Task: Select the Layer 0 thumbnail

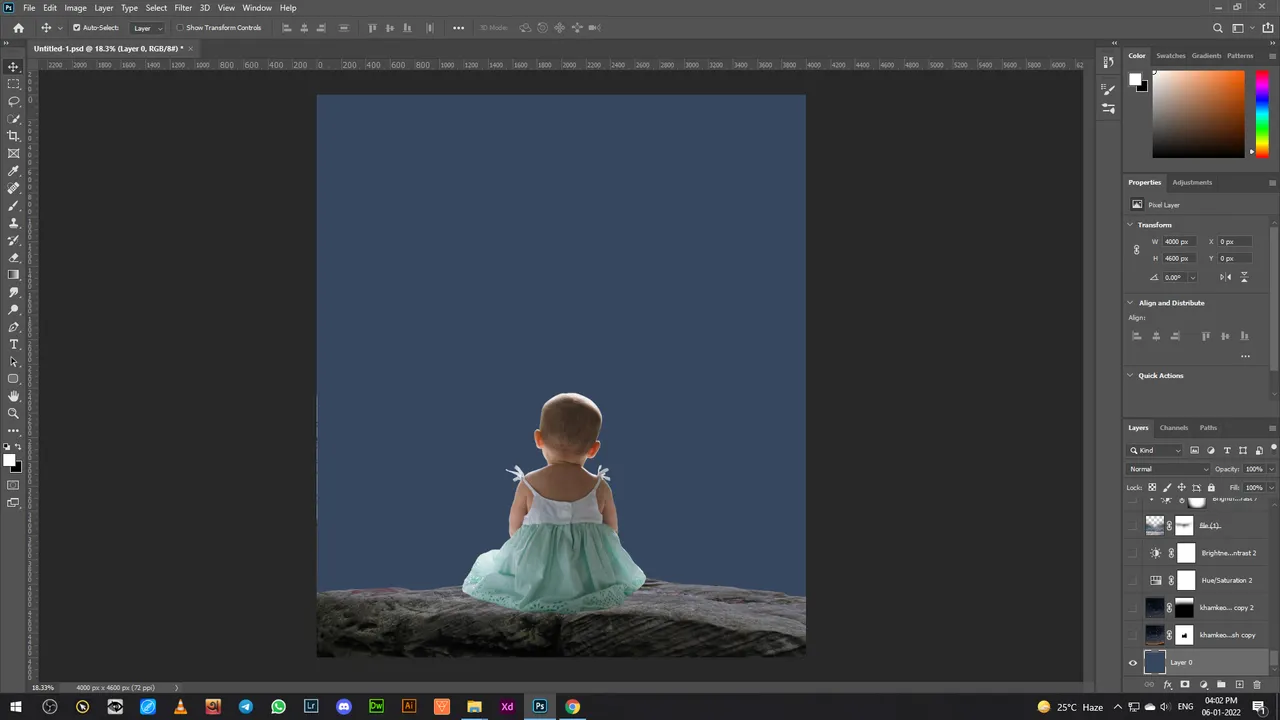Action: tap(1155, 662)
